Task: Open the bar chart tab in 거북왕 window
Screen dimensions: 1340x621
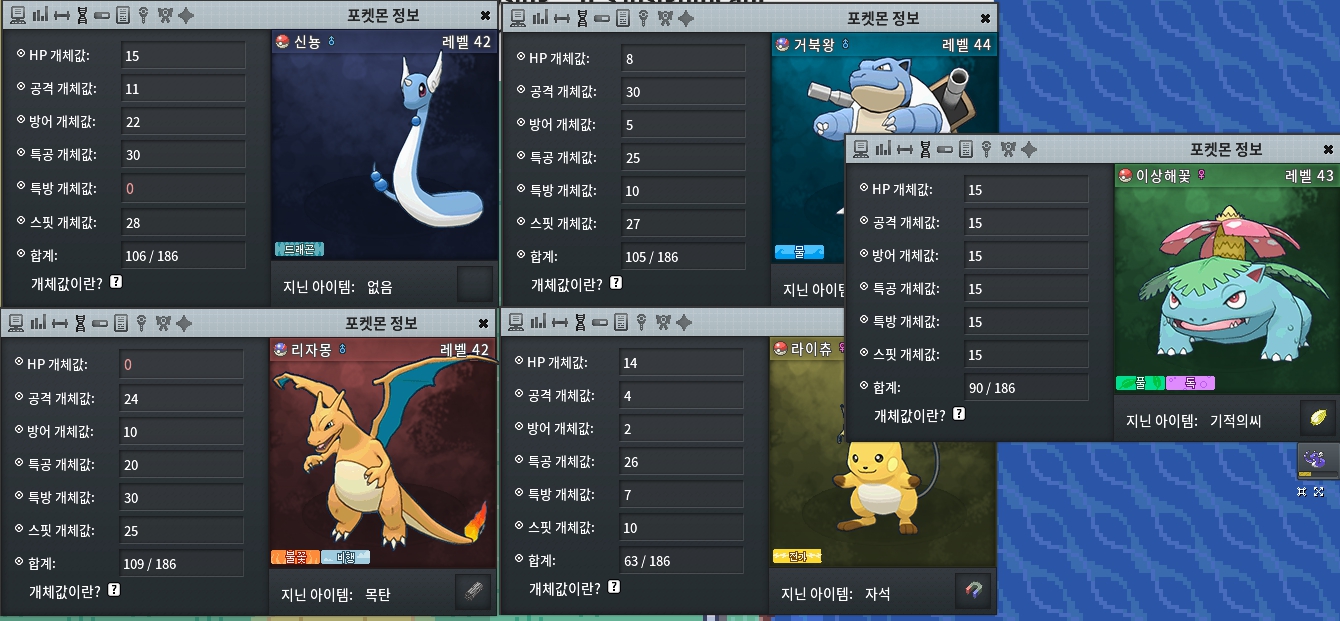Action: coord(539,18)
